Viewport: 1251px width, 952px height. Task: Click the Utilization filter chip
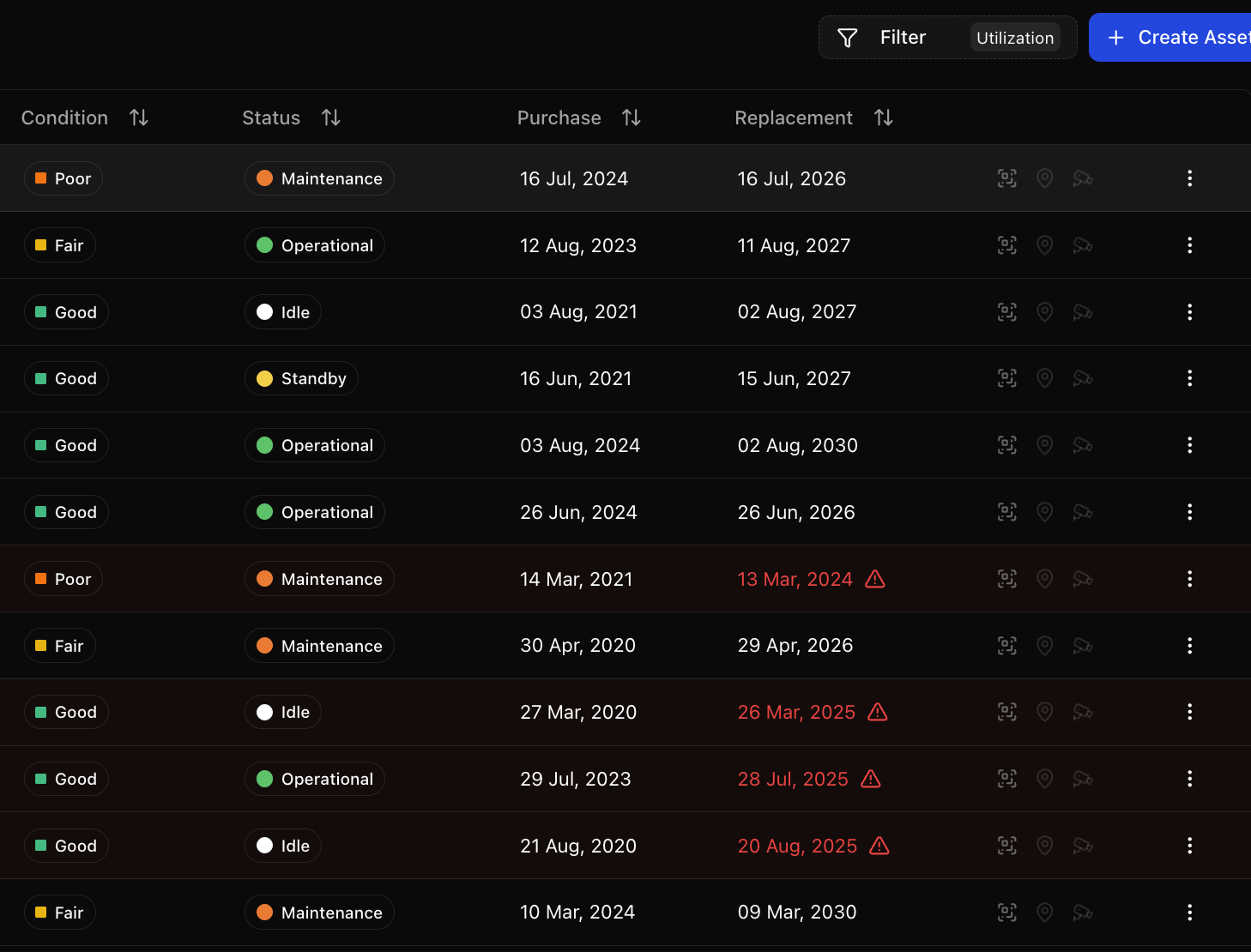pyautogui.click(x=1014, y=38)
